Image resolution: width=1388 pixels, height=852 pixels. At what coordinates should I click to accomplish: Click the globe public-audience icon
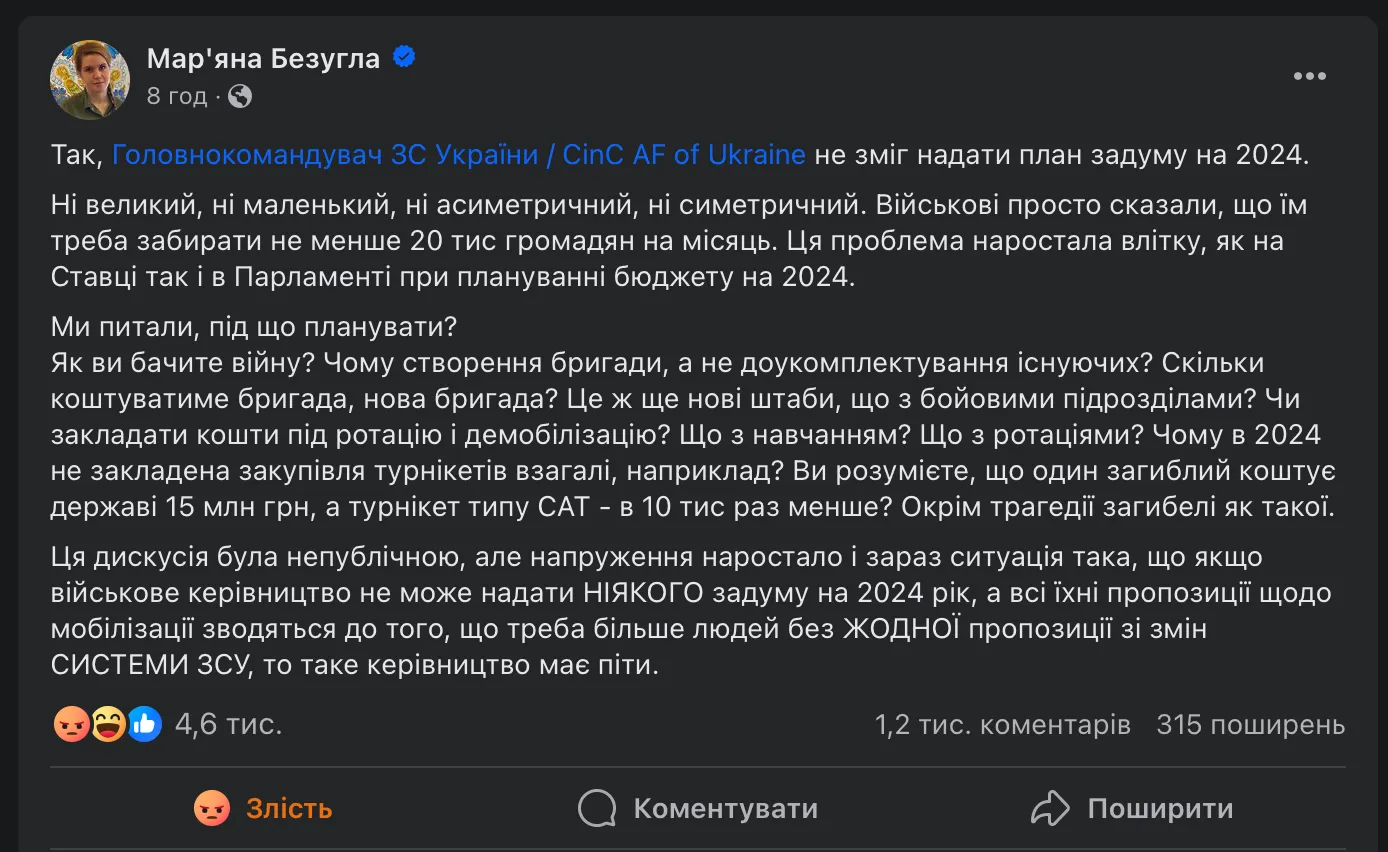coord(240,96)
